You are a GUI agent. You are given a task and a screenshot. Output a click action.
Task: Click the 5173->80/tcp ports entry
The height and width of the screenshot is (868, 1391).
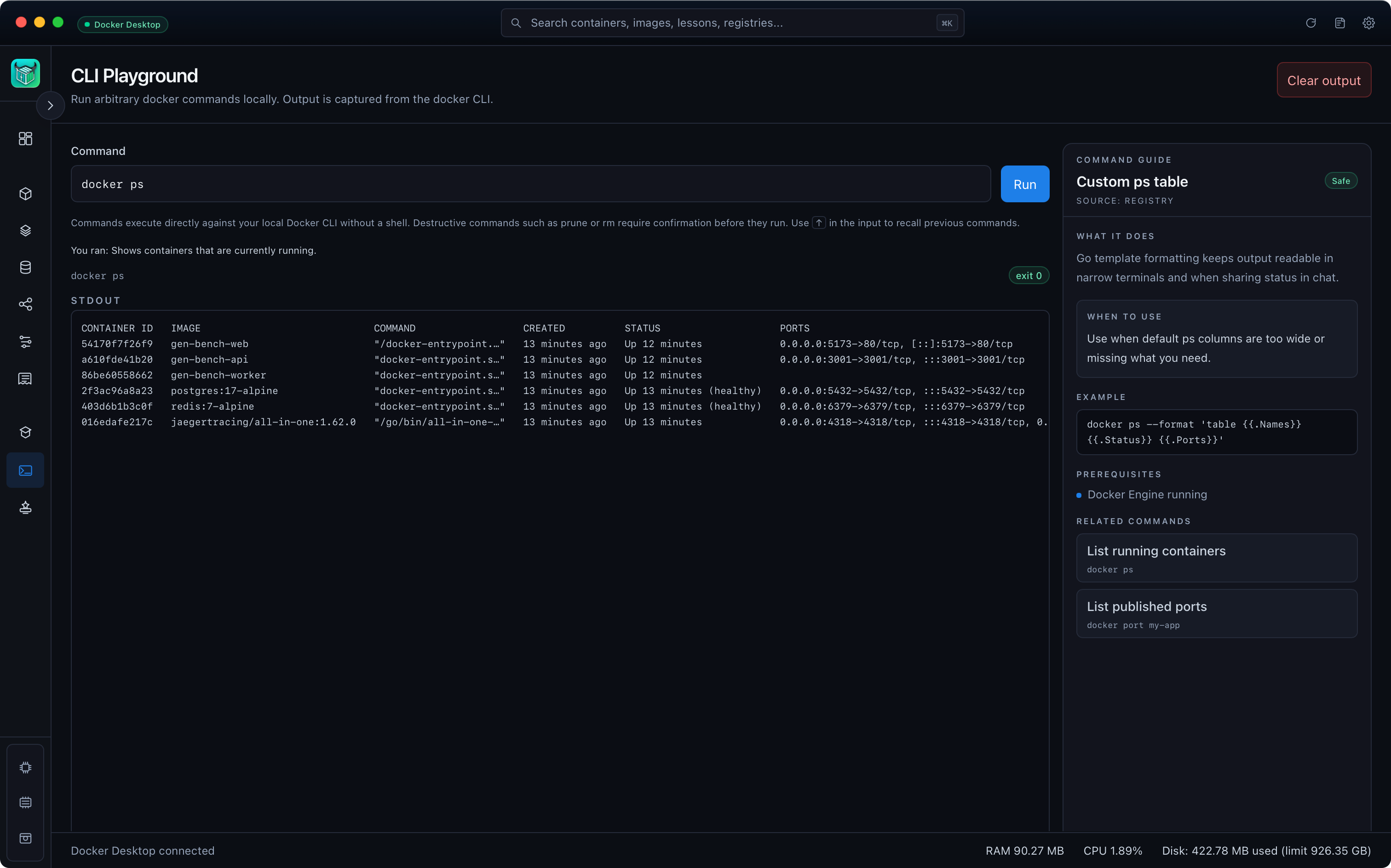click(896, 344)
